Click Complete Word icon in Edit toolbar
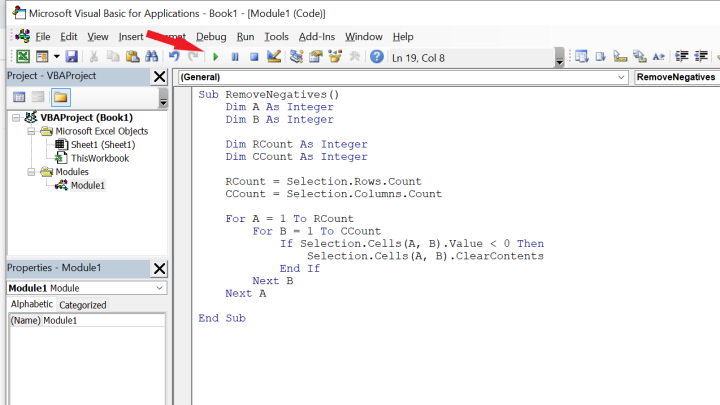 (659, 56)
